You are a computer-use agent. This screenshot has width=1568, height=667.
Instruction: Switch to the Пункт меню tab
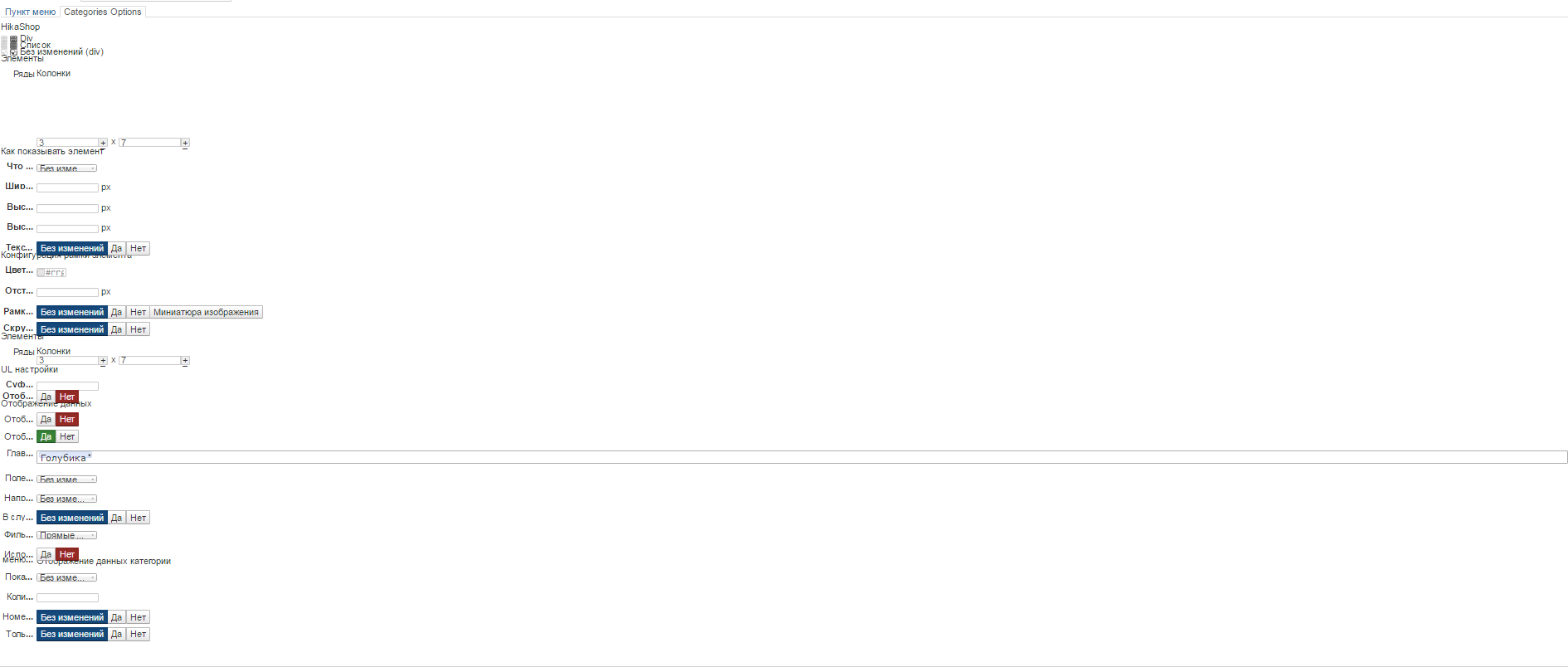tap(31, 12)
